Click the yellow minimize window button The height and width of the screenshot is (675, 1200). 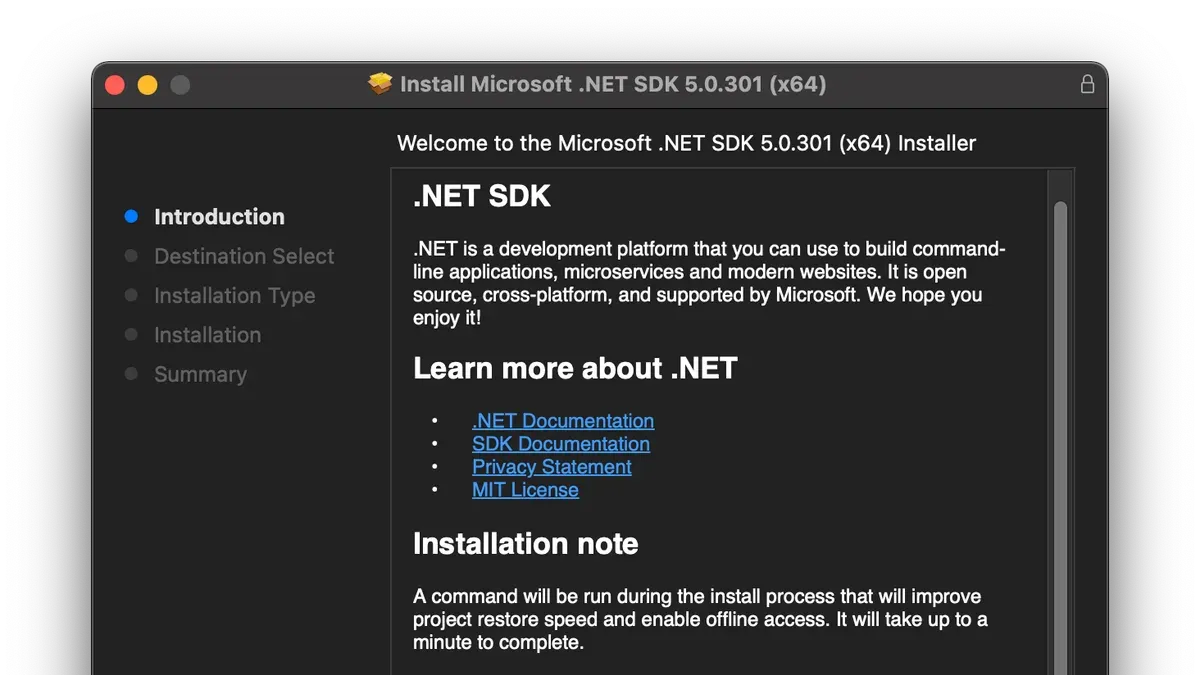point(147,85)
